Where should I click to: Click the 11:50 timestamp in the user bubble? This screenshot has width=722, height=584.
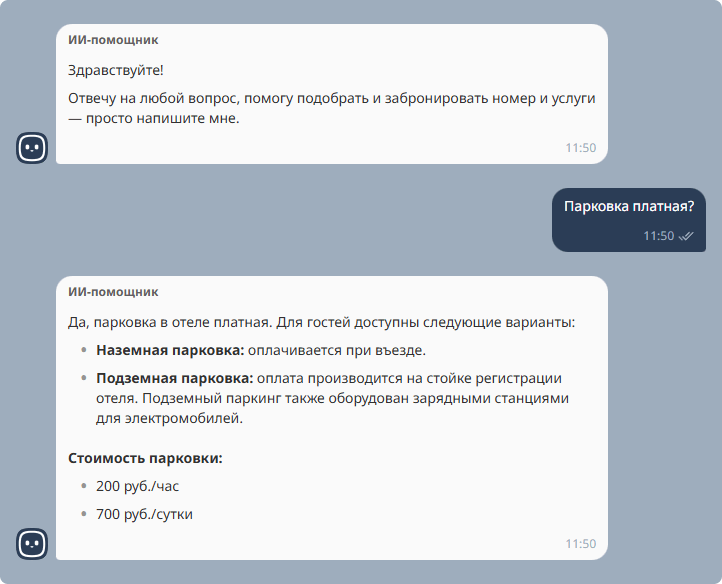coord(658,236)
